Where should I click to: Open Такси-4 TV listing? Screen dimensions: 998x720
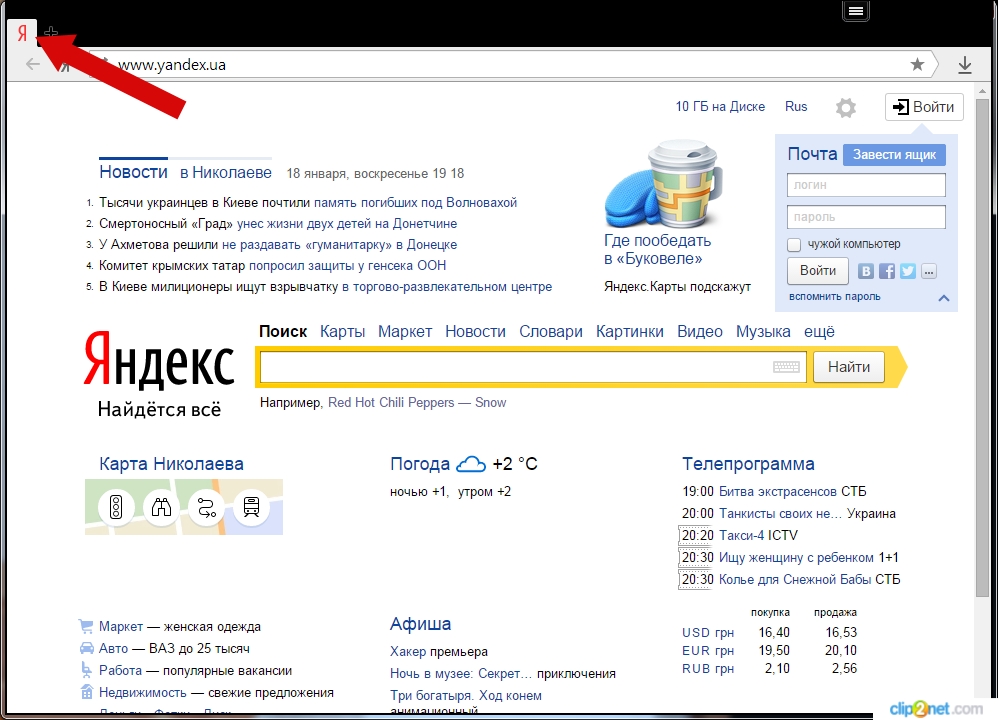741,535
